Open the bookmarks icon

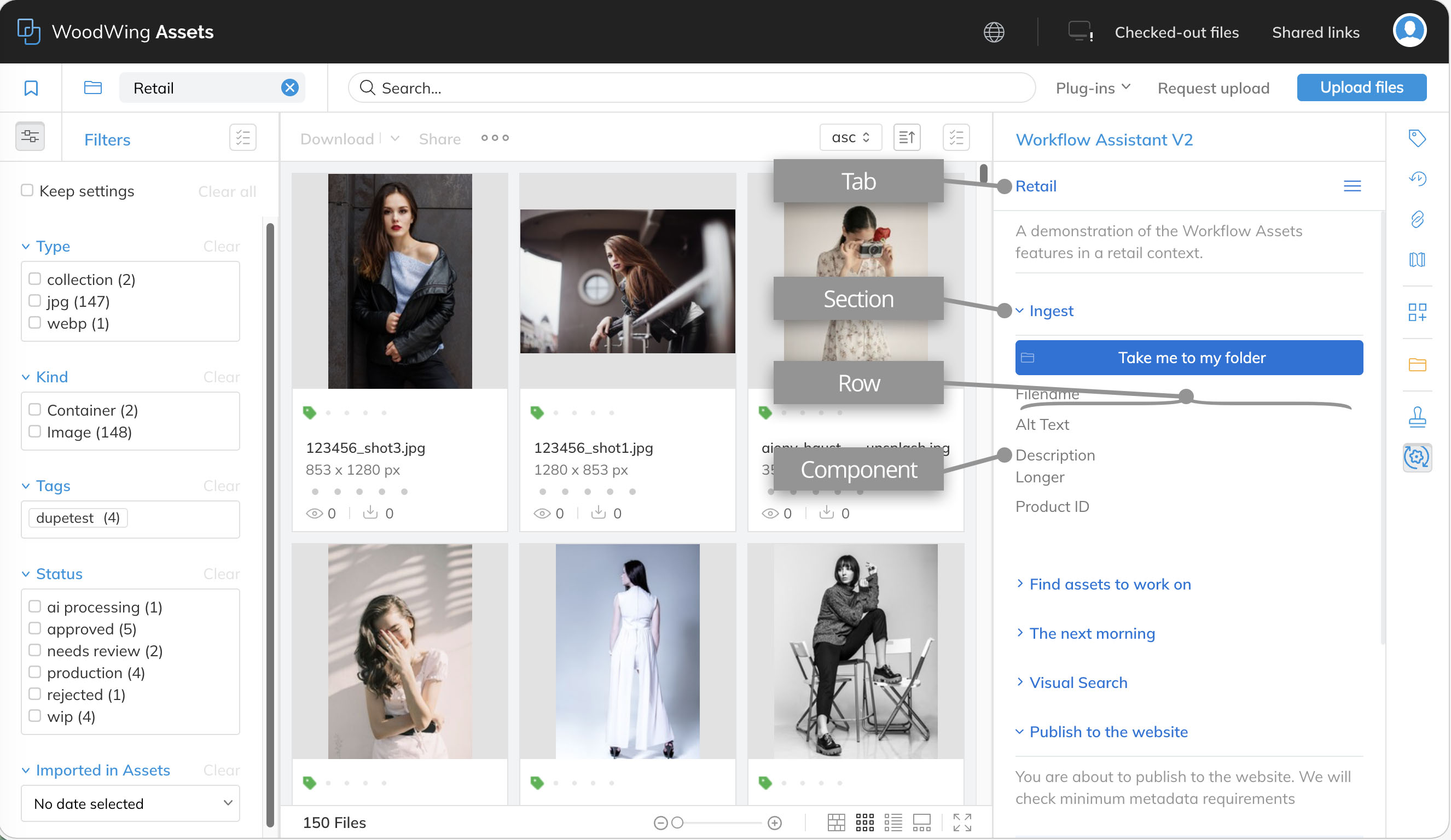[31, 88]
